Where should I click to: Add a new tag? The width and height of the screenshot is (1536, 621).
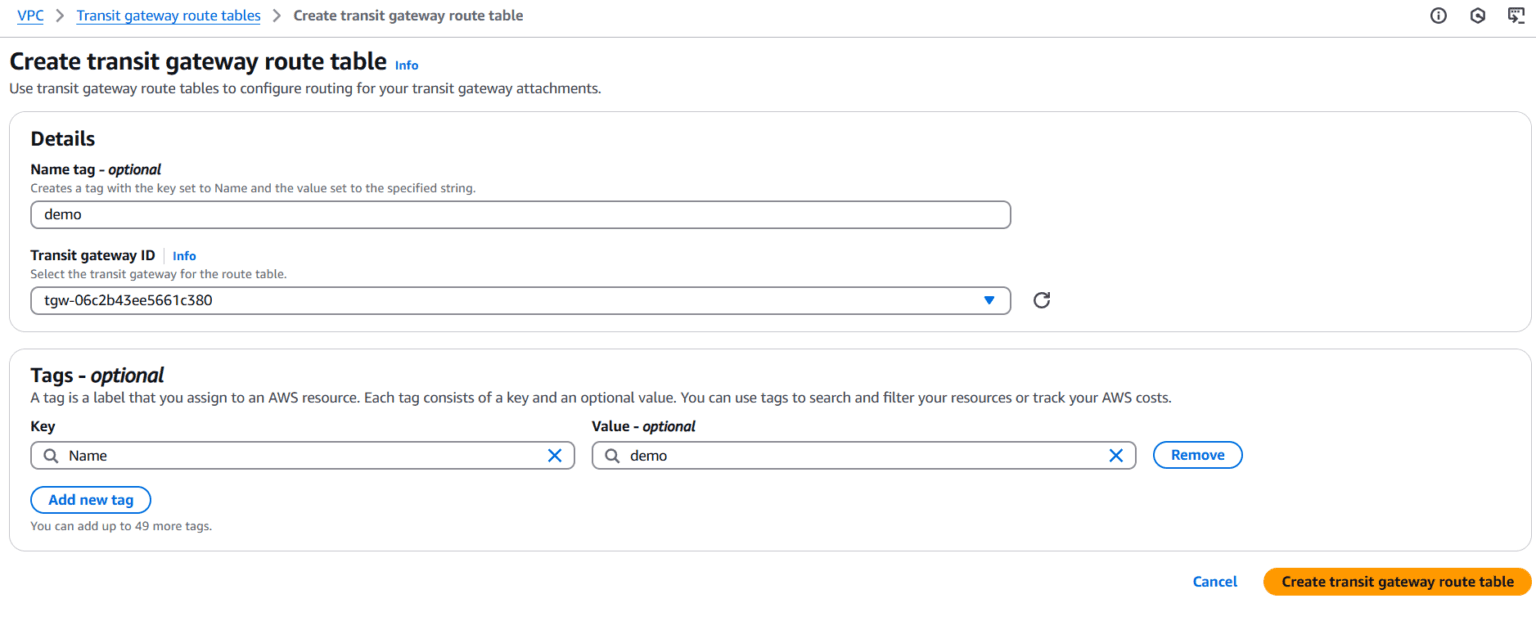click(x=90, y=499)
